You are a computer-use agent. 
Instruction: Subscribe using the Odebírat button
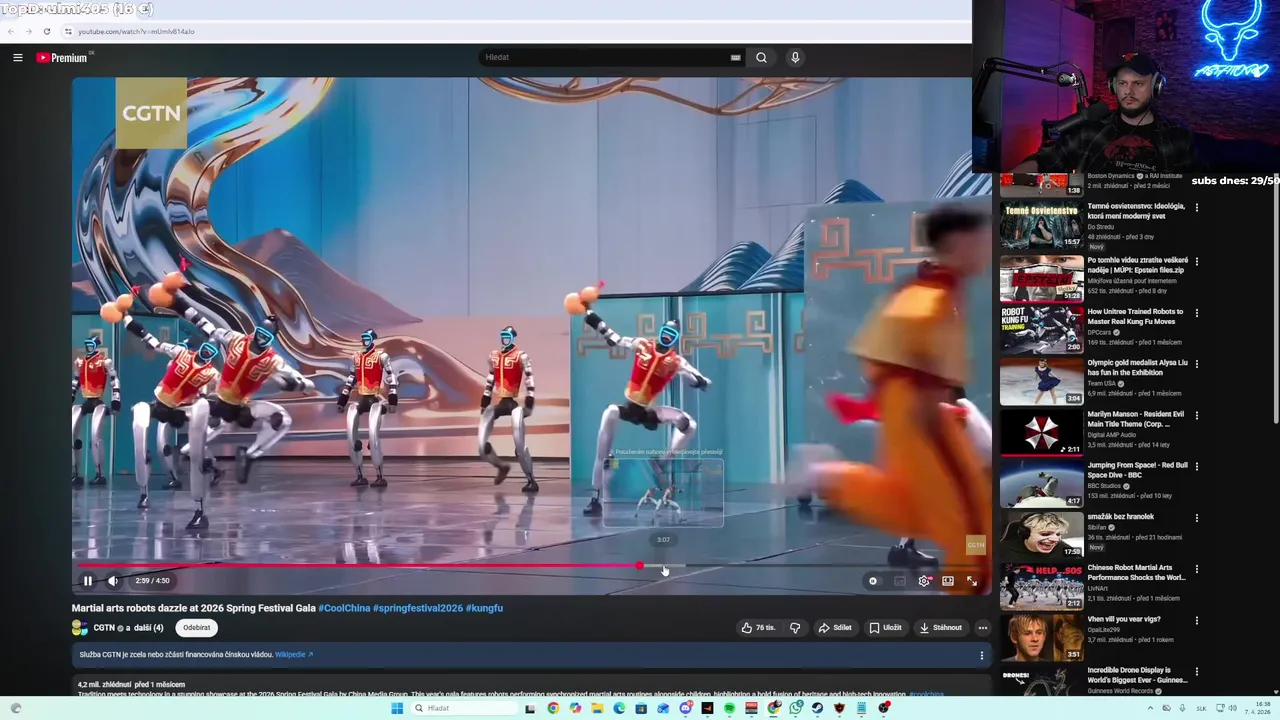[x=197, y=628]
